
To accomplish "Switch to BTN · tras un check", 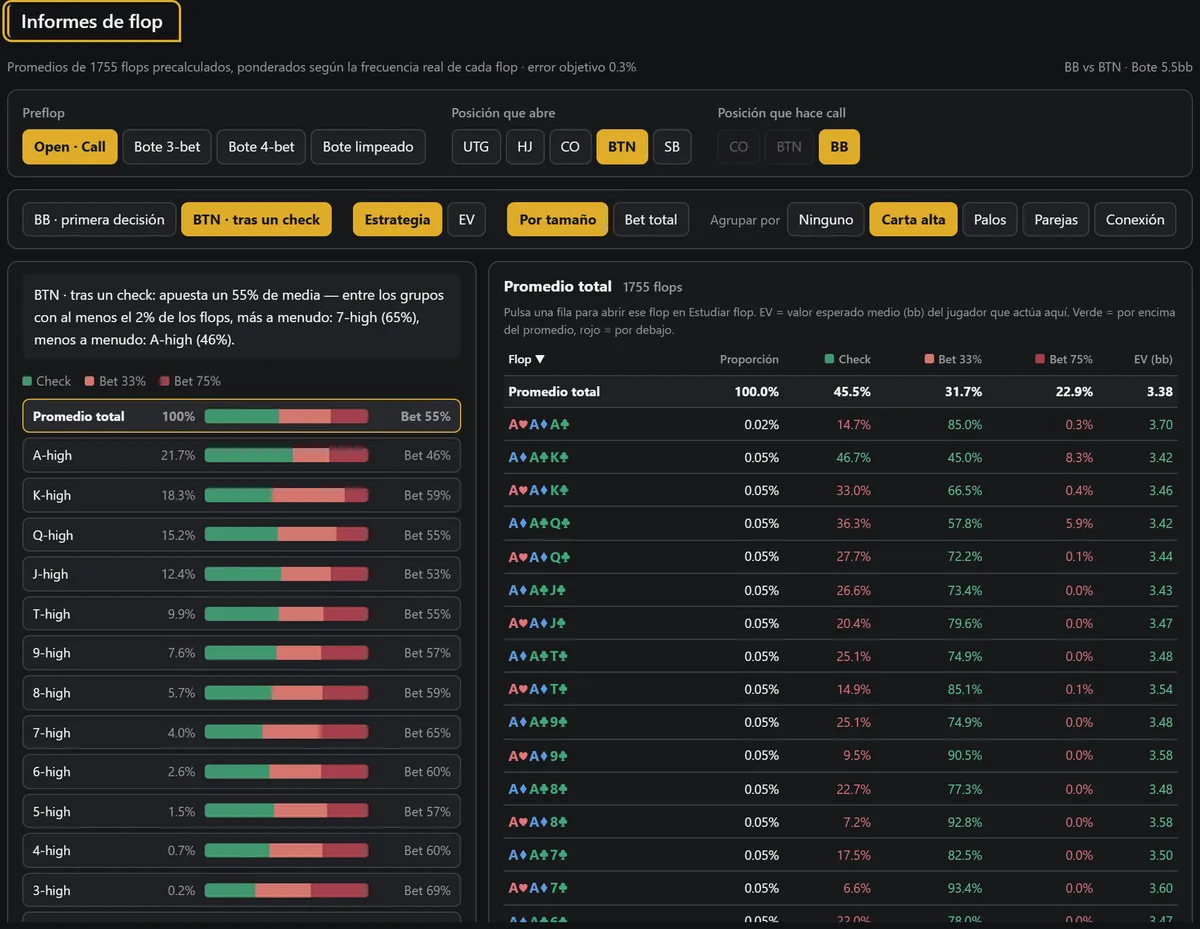I will (x=256, y=220).
